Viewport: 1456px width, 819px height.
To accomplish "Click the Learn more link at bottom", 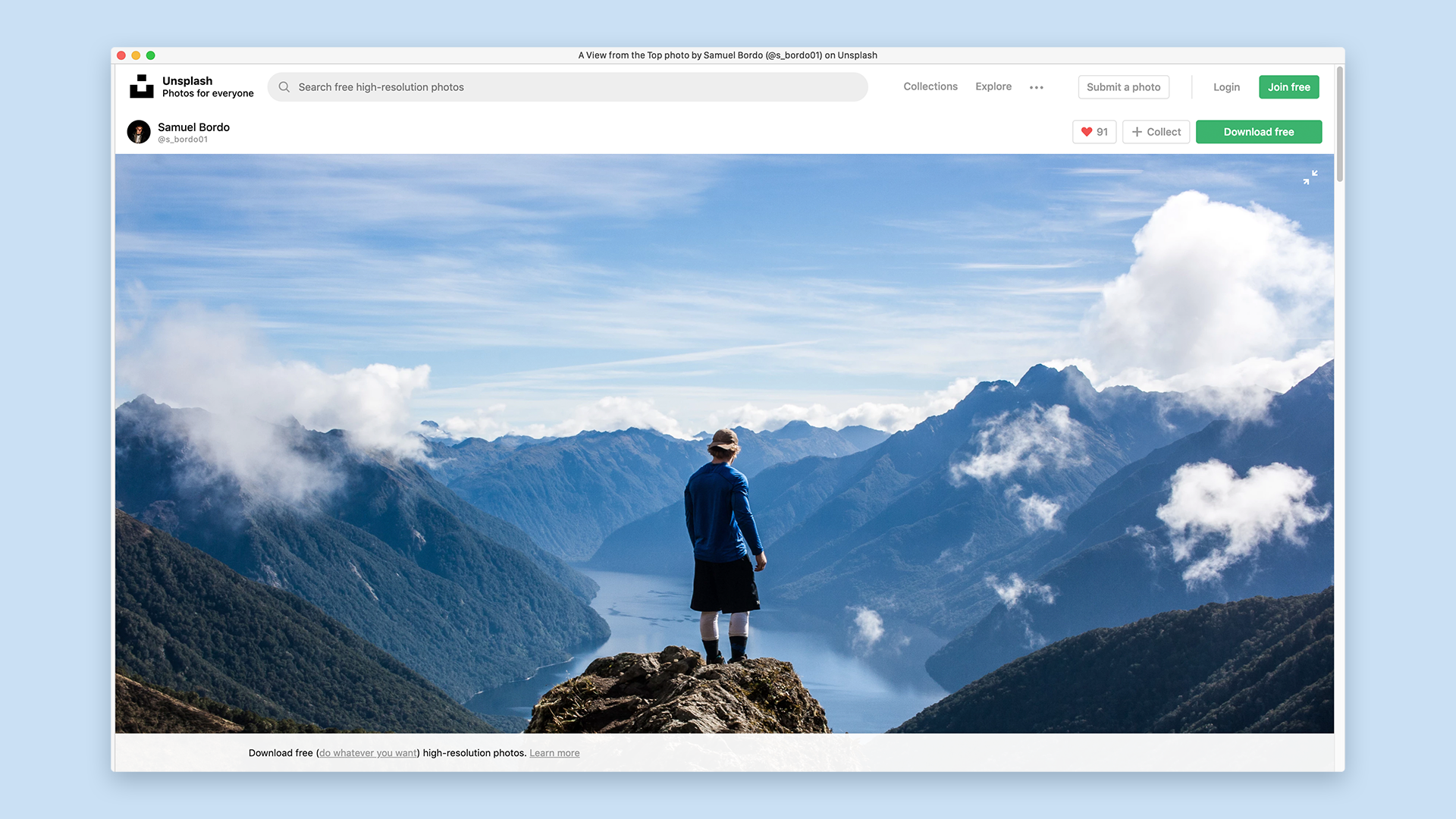I will (554, 752).
